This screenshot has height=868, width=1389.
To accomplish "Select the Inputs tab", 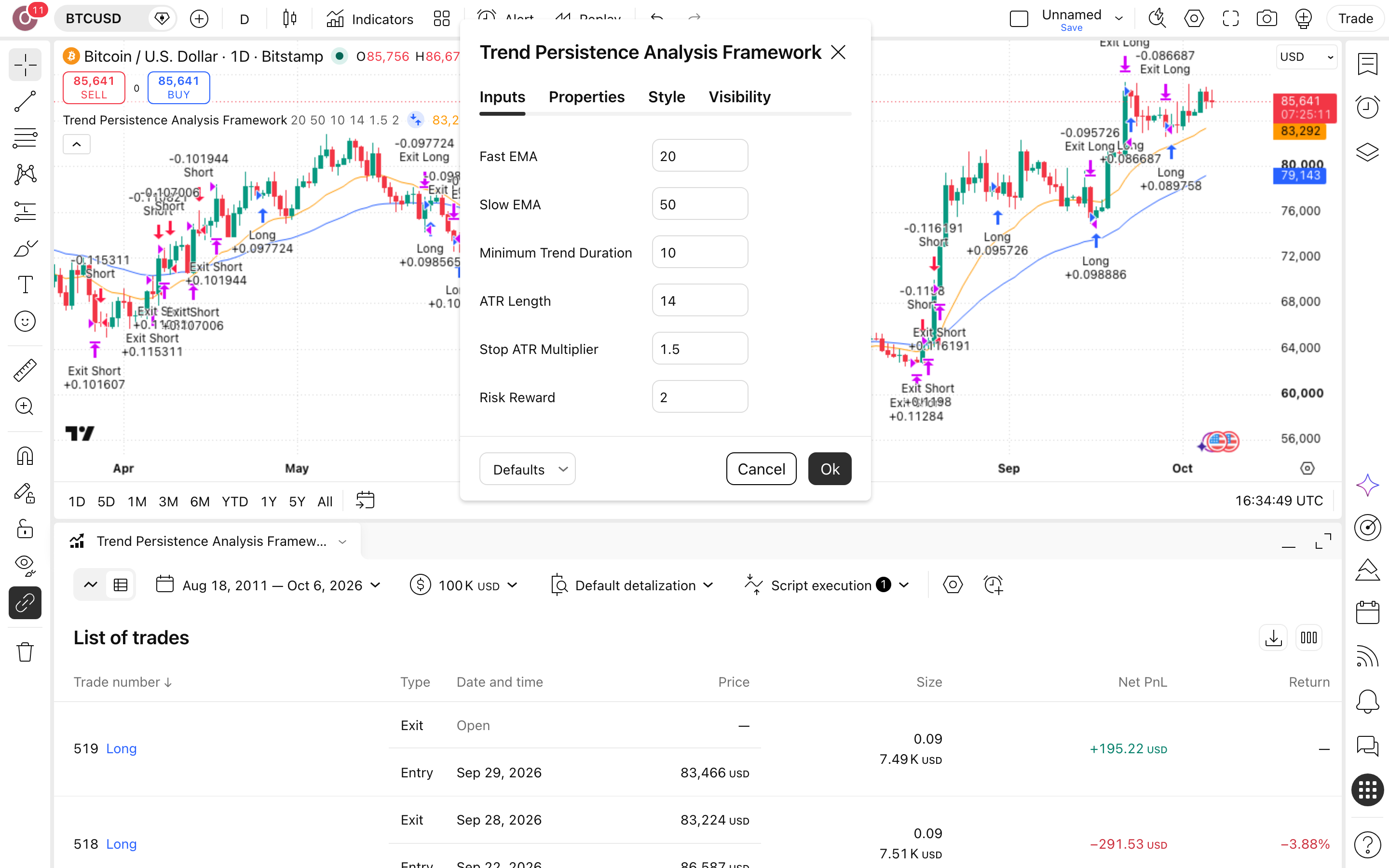I will [x=502, y=97].
